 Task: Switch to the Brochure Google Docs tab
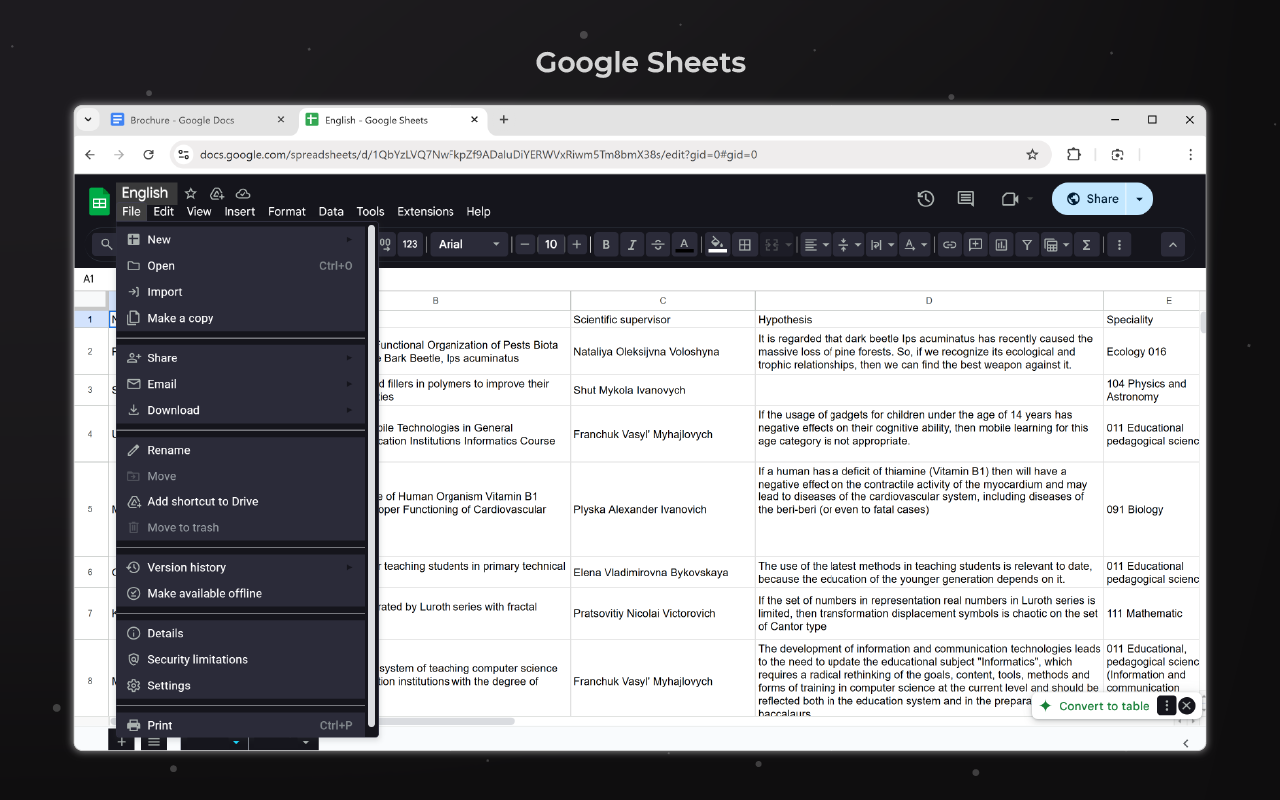click(x=188, y=119)
